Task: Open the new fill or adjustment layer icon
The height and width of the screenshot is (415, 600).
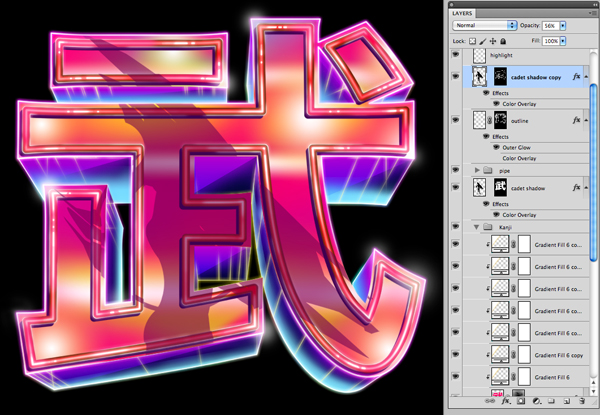Action: (536, 401)
